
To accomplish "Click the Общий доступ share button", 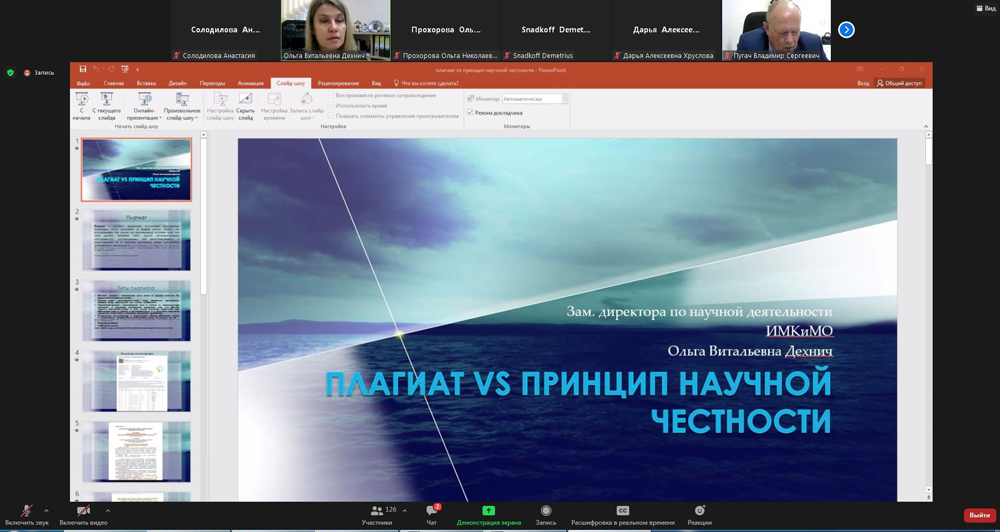I will [x=899, y=83].
